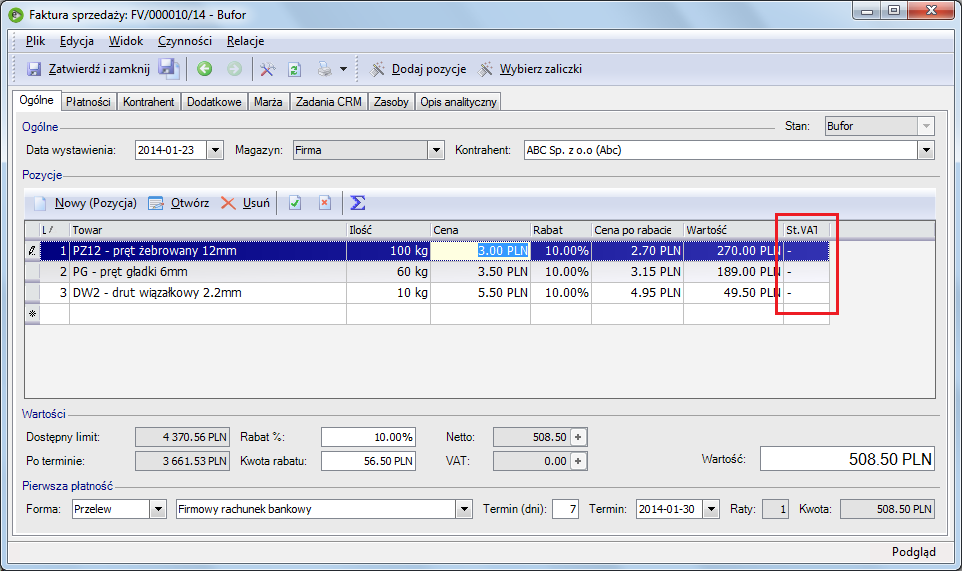Click the greyed forward arrow icon
The height and width of the screenshot is (571, 962).
pos(234,69)
